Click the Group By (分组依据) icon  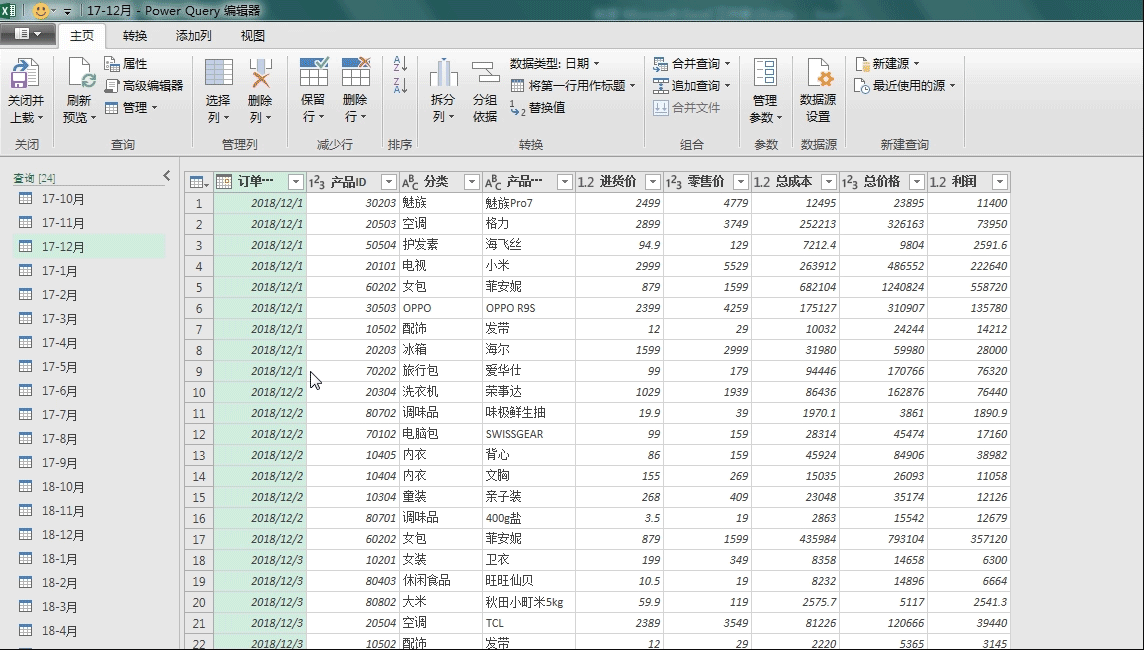tap(485, 73)
